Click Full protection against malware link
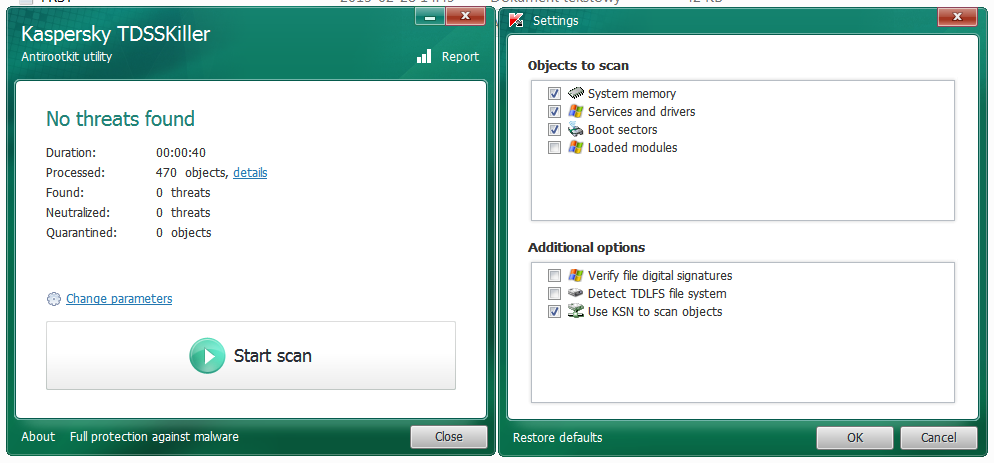The height and width of the screenshot is (463, 994). 154,437
